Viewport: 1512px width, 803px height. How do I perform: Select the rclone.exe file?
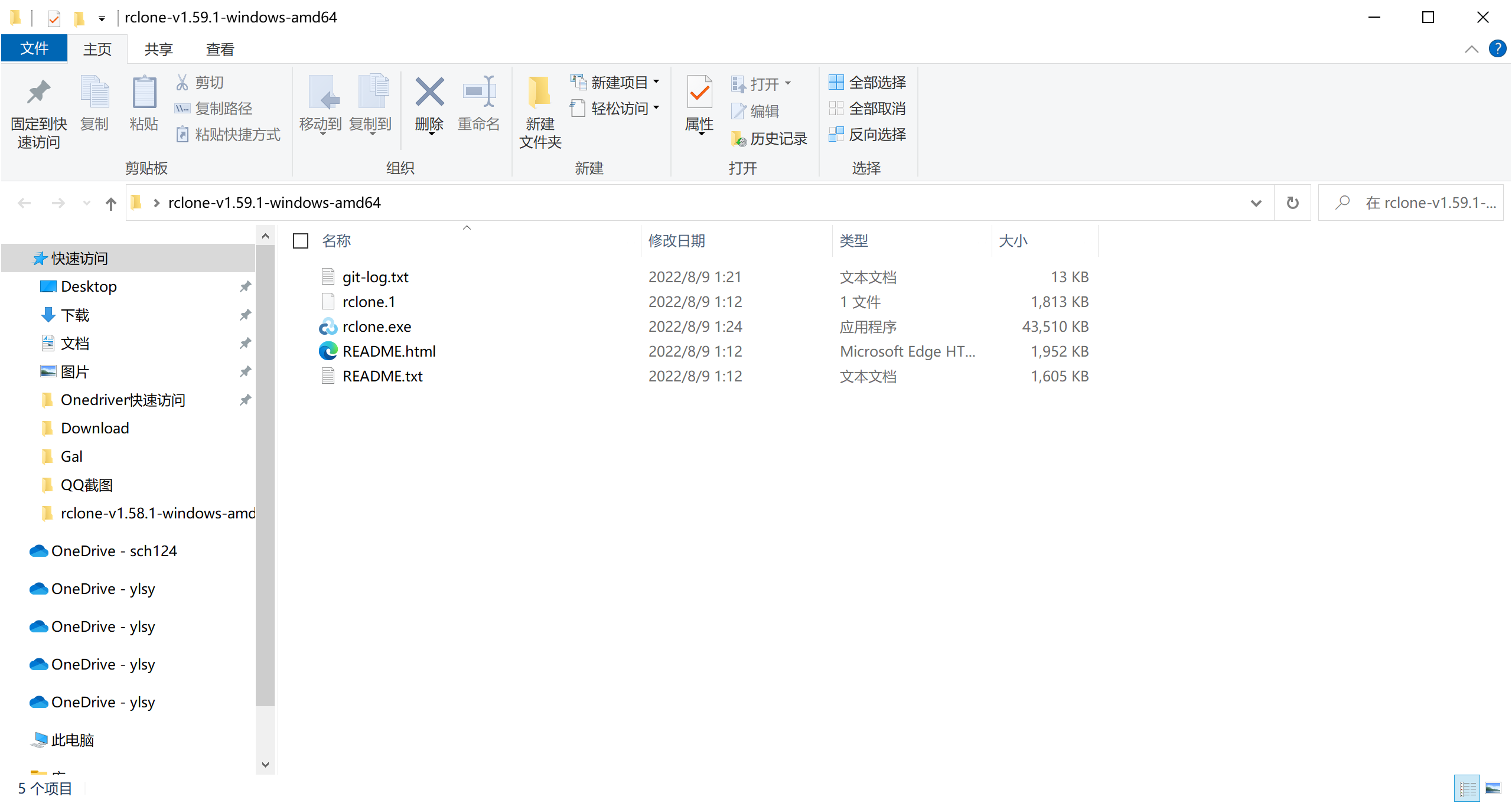[x=376, y=327]
